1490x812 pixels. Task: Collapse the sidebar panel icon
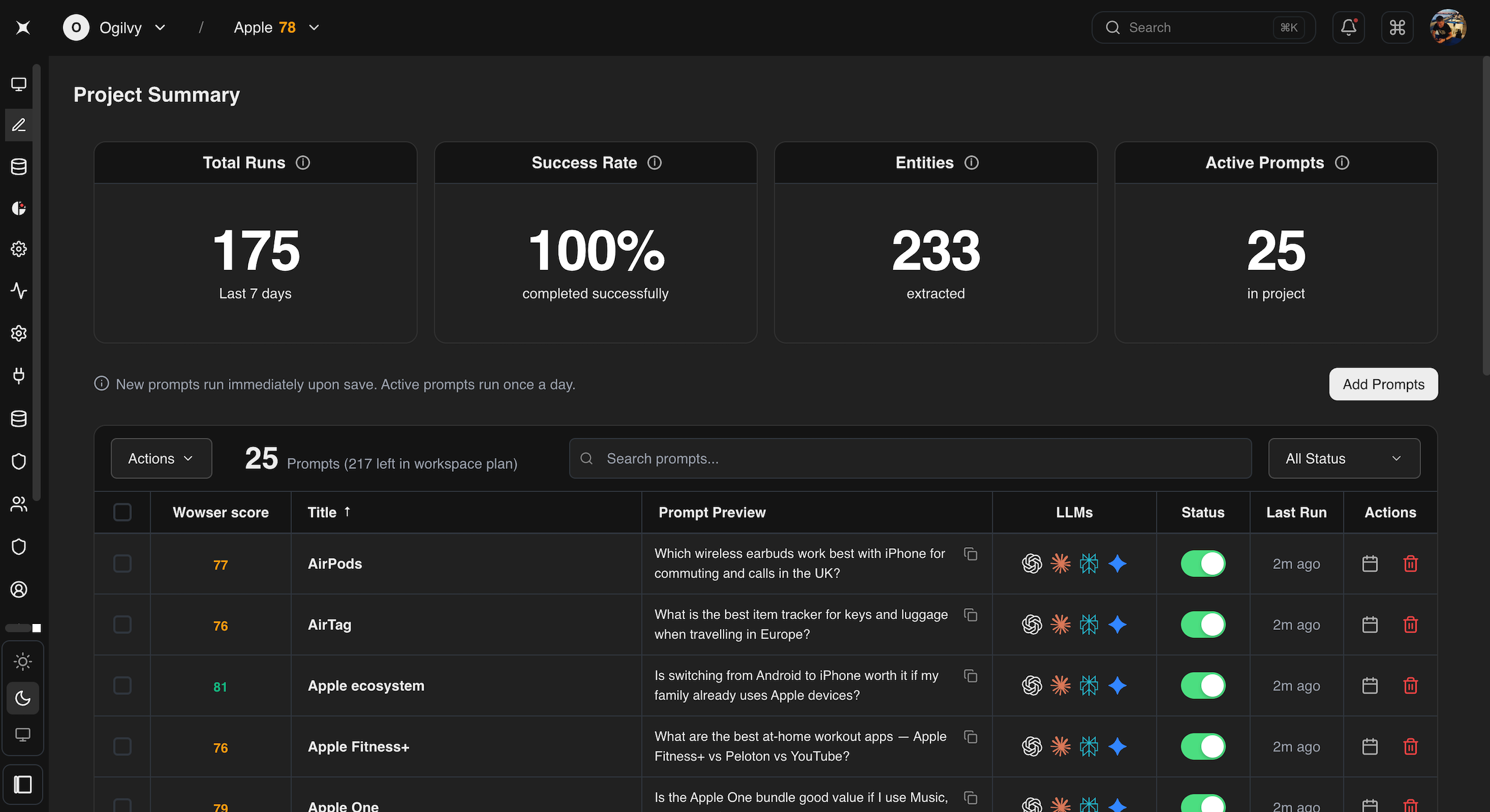click(23, 785)
